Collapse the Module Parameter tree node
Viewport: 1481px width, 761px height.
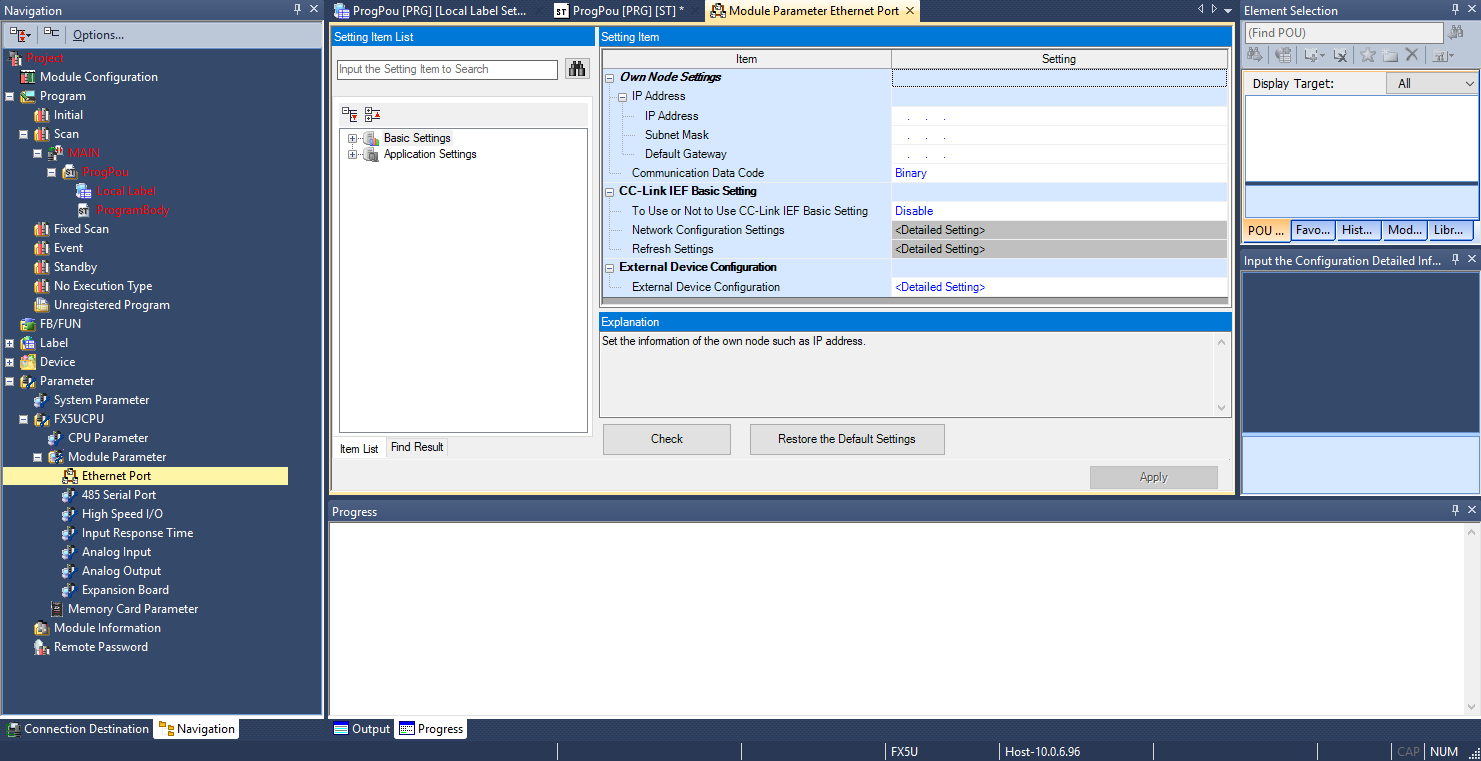click(x=38, y=457)
